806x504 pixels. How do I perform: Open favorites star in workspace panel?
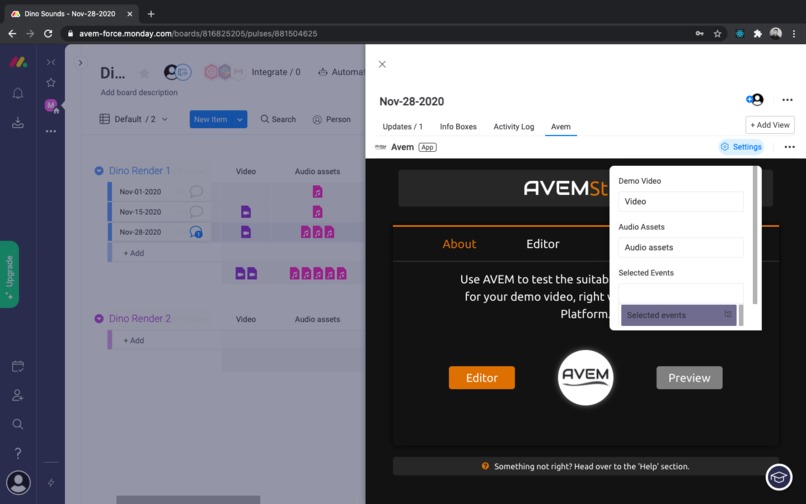tap(51, 82)
